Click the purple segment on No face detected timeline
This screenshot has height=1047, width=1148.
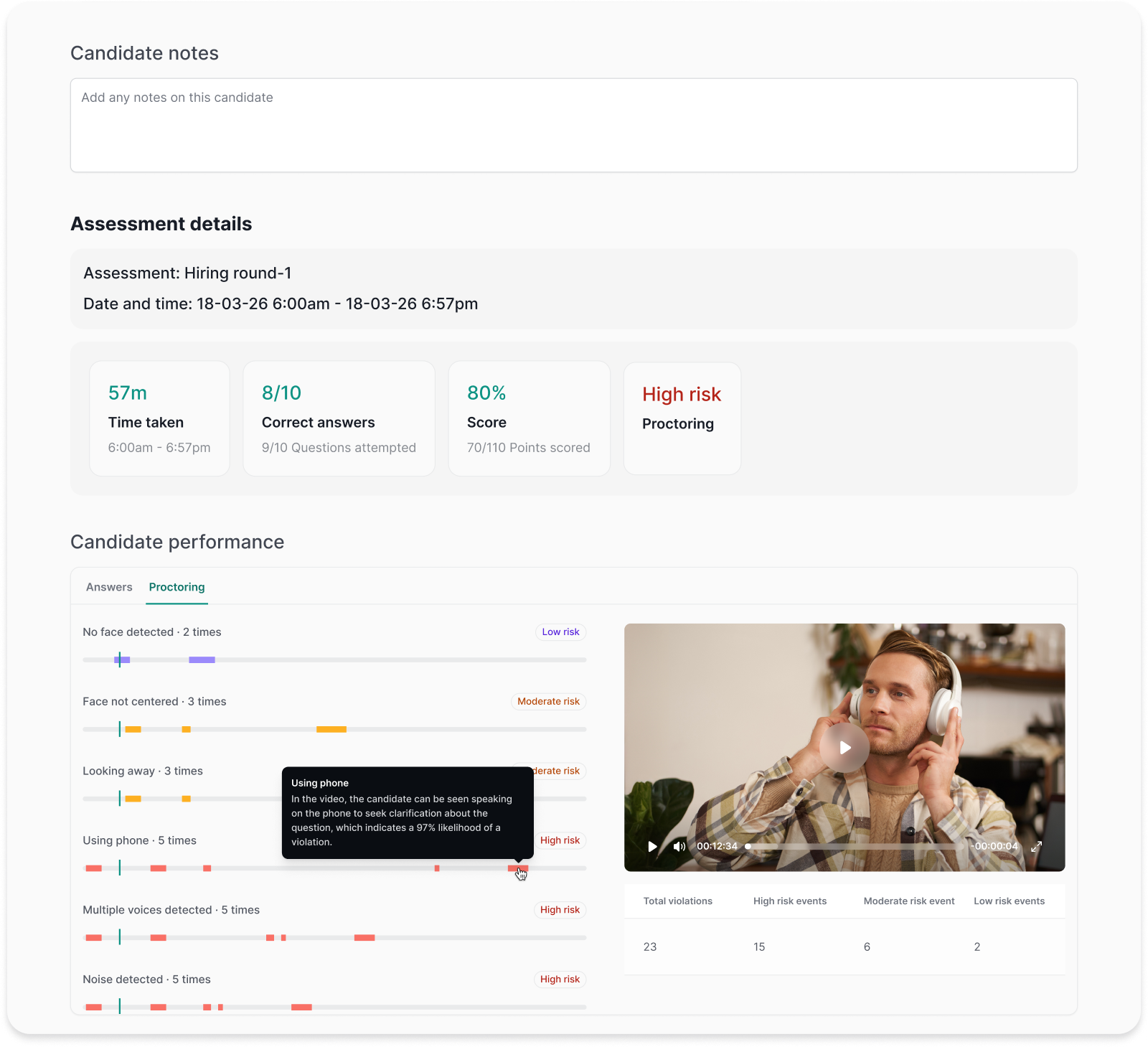pyautogui.click(x=202, y=659)
